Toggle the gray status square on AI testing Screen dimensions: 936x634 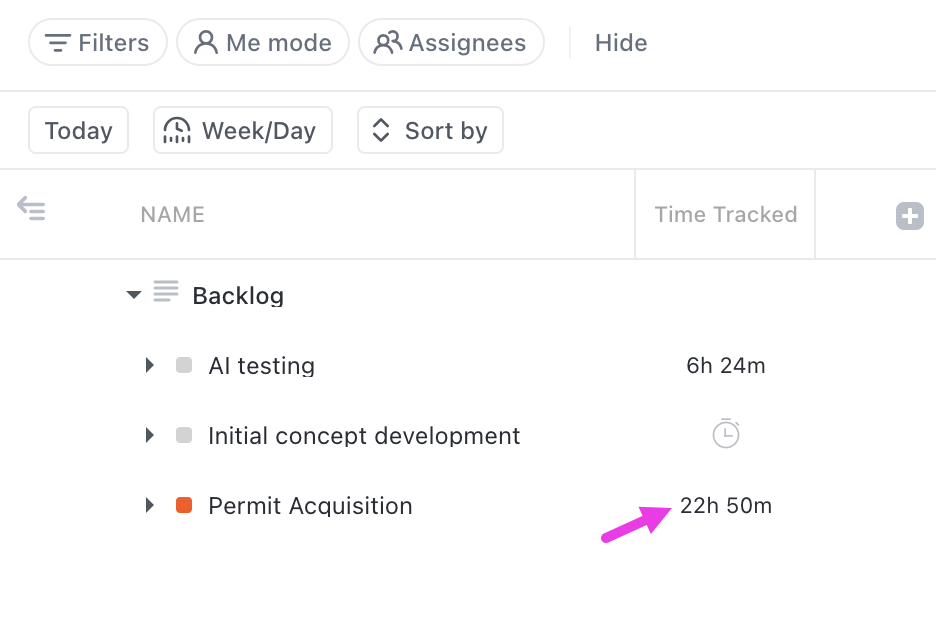[x=183, y=365]
